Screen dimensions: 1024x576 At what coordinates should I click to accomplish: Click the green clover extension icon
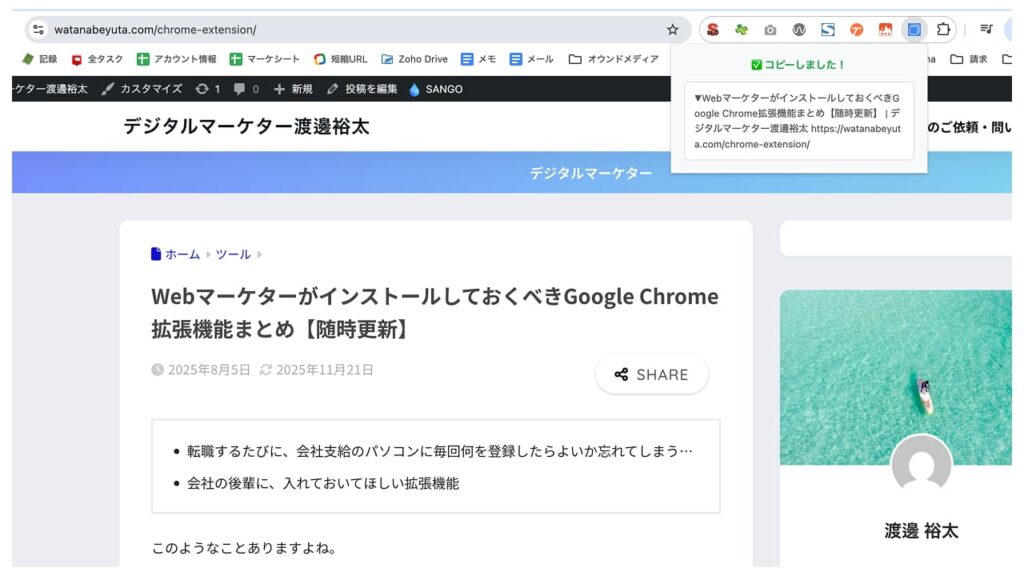coord(741,30)
